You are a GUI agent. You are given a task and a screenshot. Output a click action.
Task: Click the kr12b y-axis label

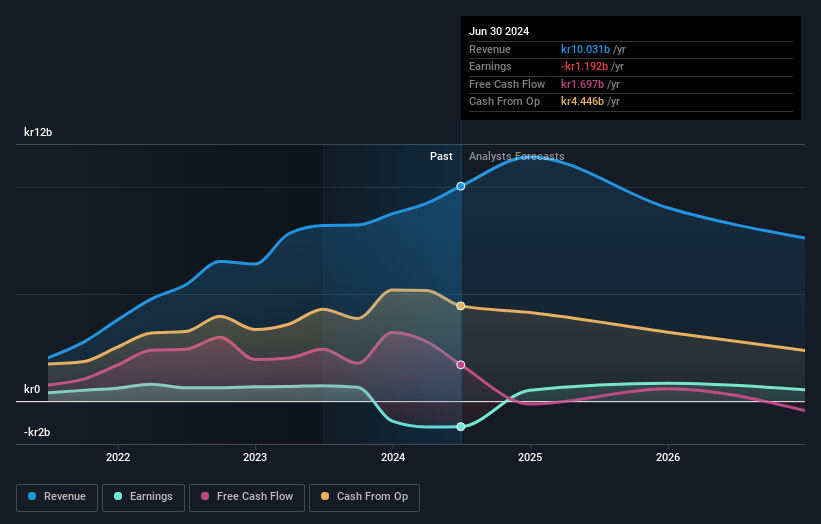(x=38, y=132)
